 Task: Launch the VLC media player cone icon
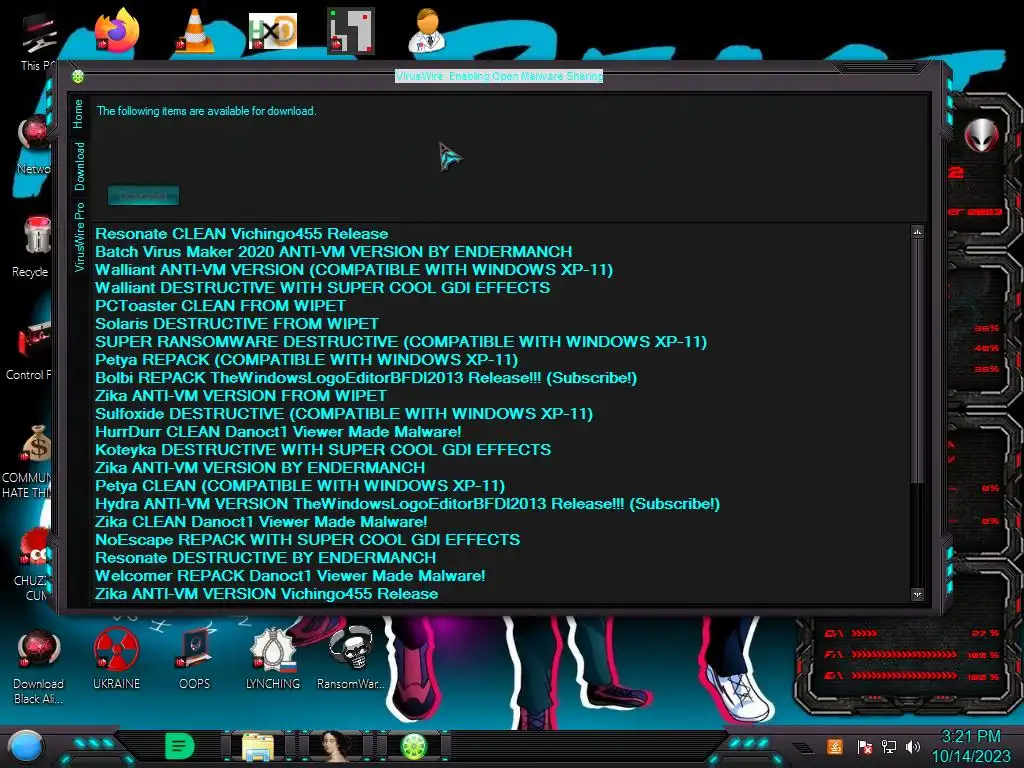[x=195, y=30]
